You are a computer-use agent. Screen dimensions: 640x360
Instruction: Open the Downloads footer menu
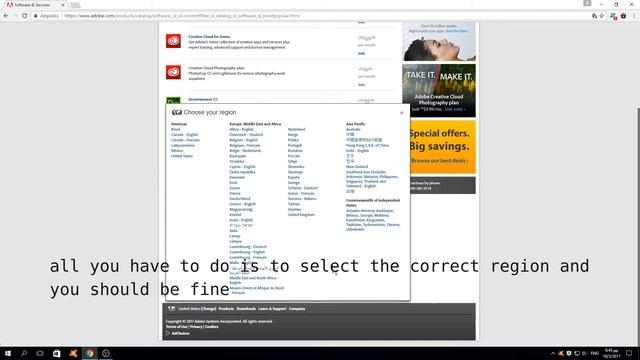[246, 309]
